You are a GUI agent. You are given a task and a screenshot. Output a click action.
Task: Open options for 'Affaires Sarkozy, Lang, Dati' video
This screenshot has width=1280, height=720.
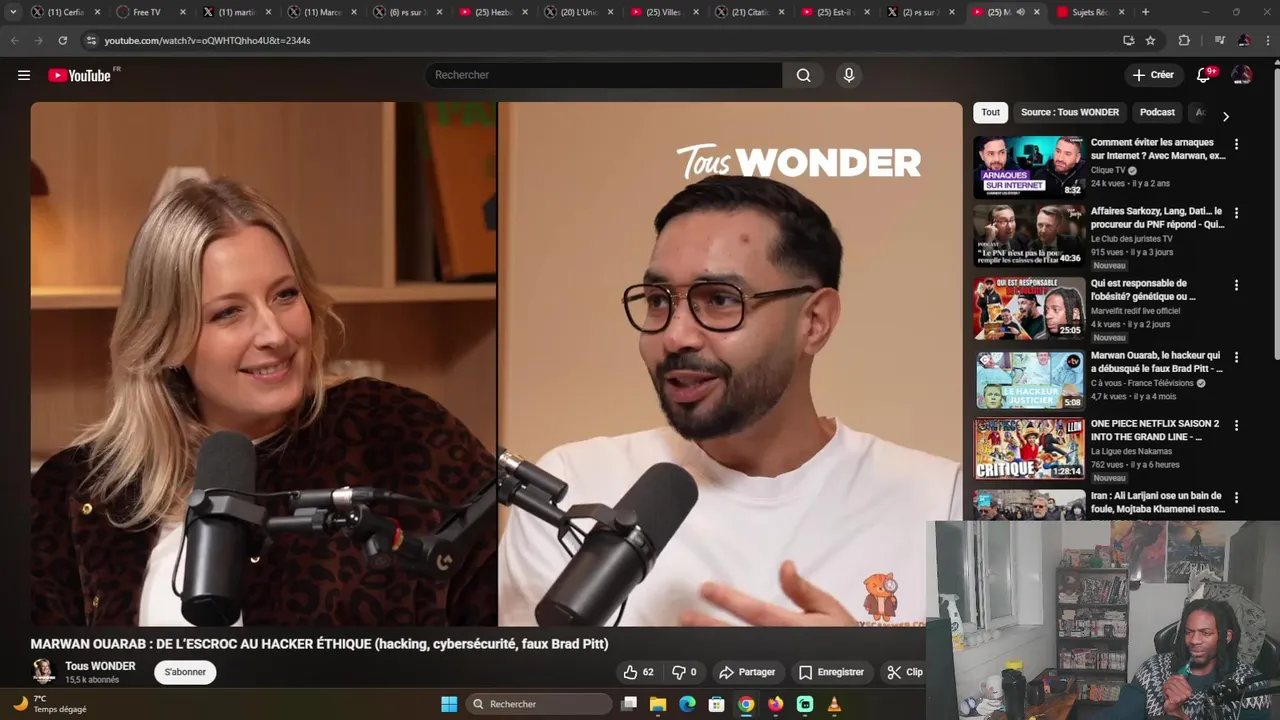pyautogui.click(x=1236, y=213)
